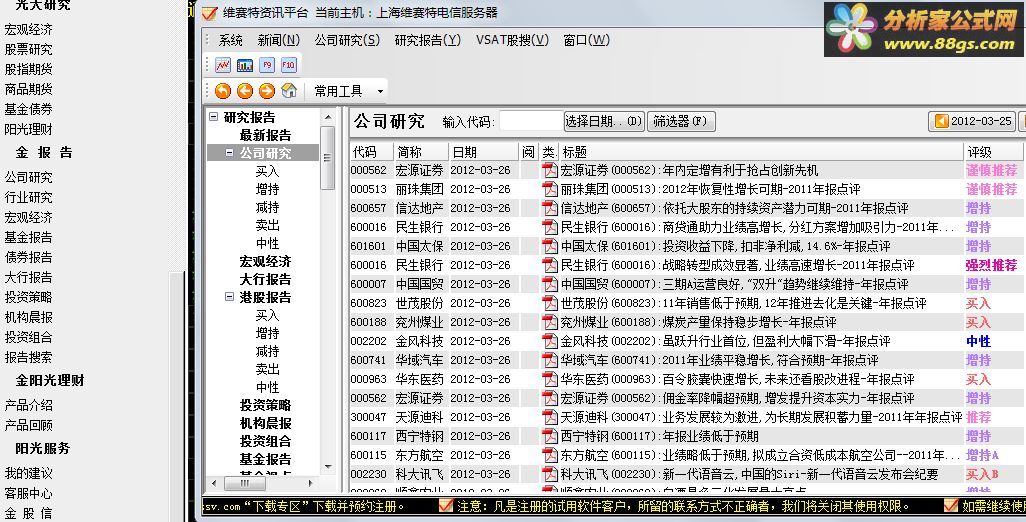Open the PDF icon for 金风科技 report

click(x=550, y=341)
